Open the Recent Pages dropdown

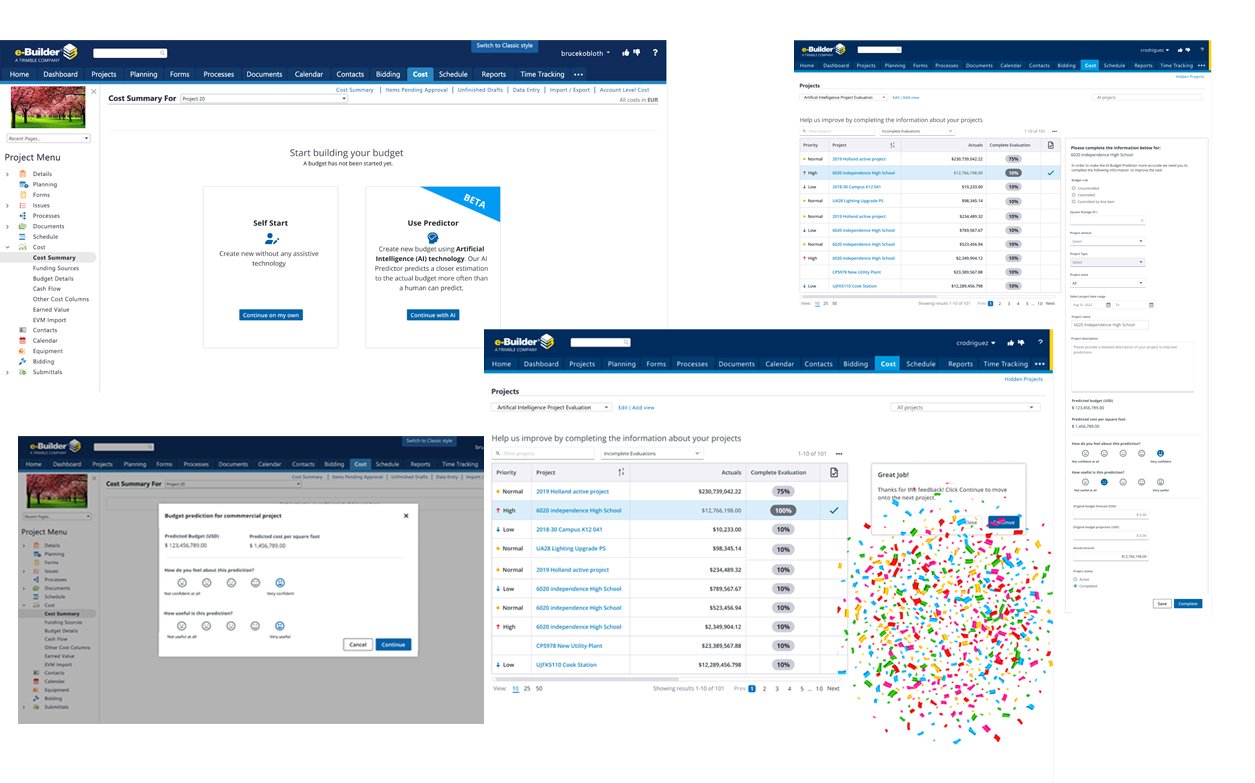(x=48, y=138)
